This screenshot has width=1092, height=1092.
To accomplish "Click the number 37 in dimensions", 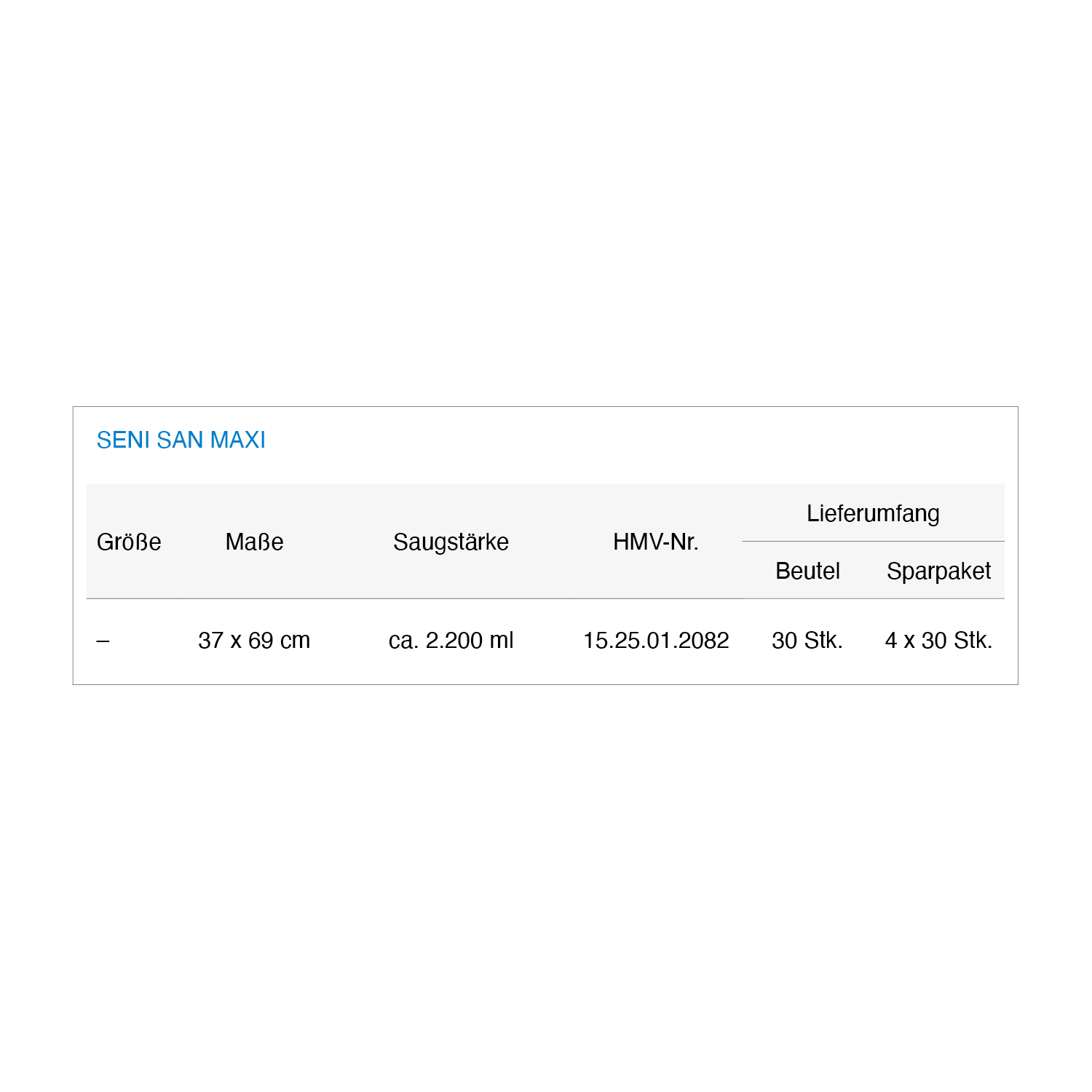I will pyautogui.click(x=210, y=641).
